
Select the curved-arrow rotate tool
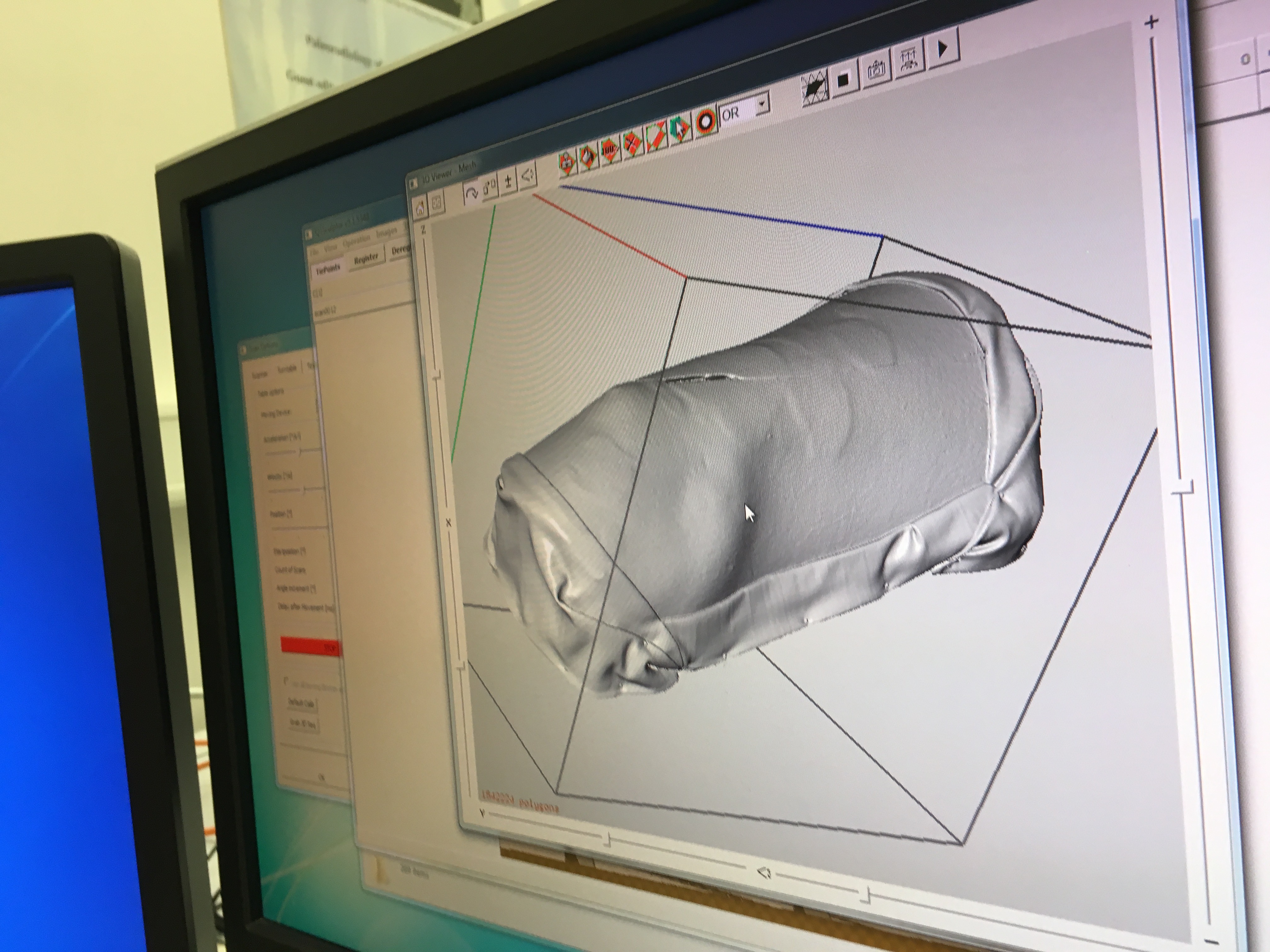point(472,194)
